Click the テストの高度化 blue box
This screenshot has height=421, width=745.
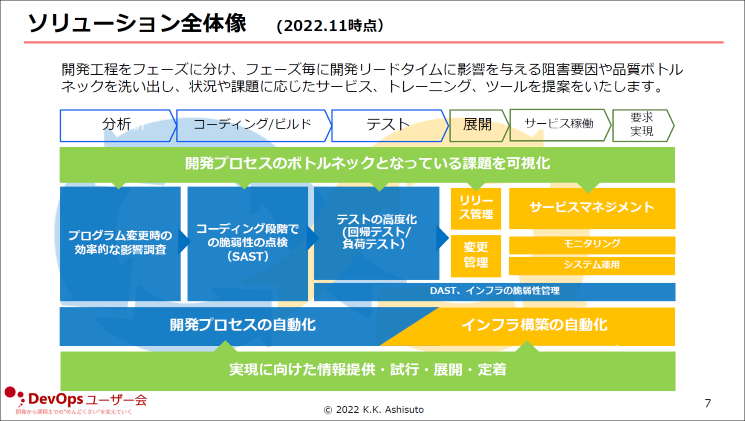pos(376,232)
